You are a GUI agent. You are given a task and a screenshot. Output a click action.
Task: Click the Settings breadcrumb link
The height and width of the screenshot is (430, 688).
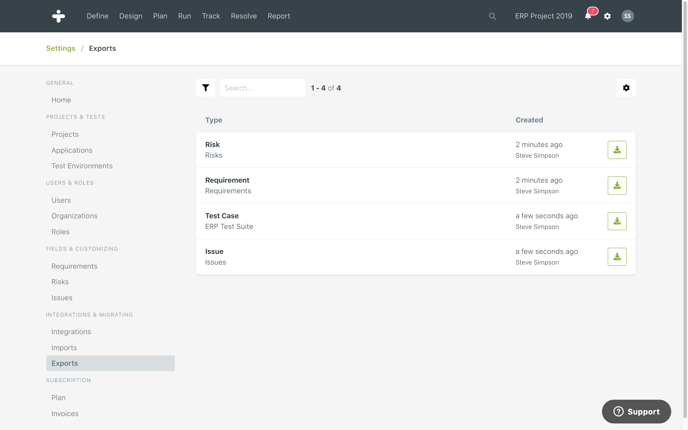click(61, 48)
